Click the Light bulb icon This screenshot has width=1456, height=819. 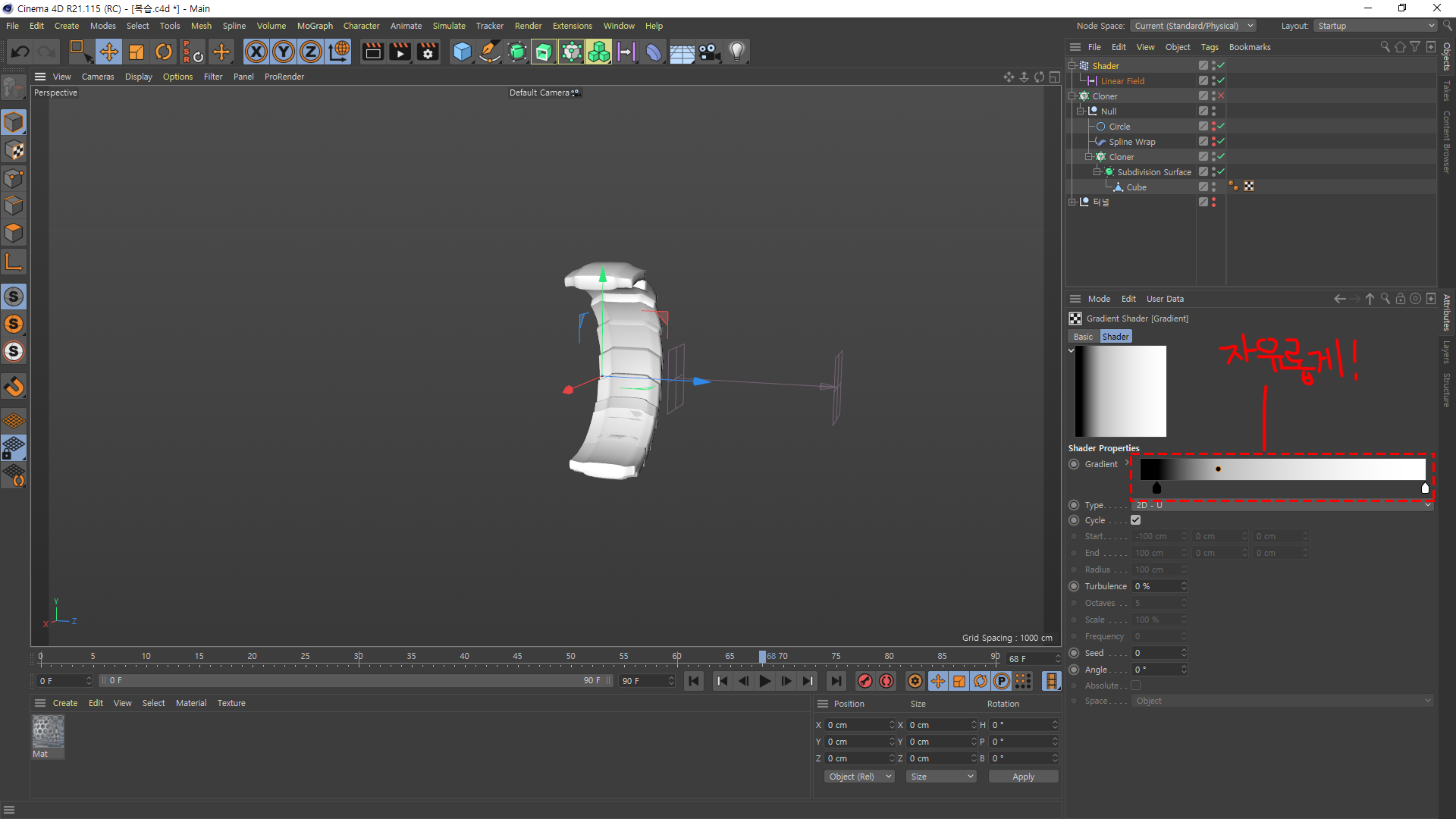[x=736, y=52]
